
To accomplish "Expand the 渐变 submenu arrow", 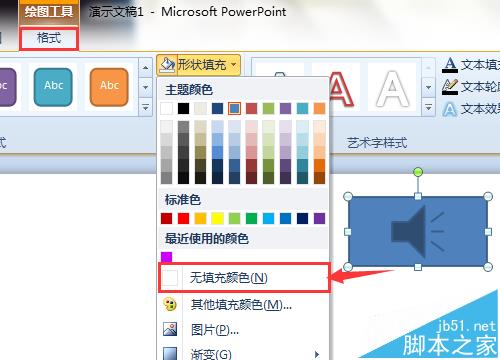I will click(317, 354).
